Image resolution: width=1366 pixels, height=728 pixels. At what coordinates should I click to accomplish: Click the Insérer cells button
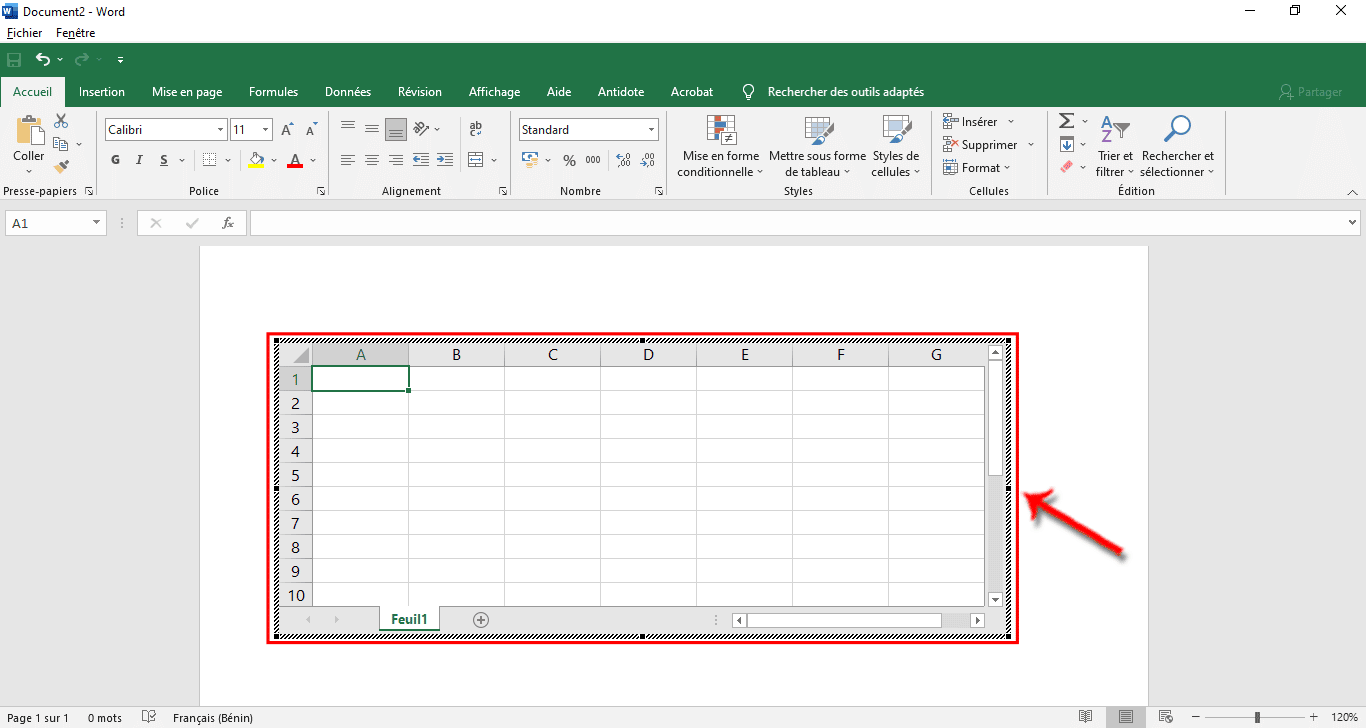(x=978, y=121)
